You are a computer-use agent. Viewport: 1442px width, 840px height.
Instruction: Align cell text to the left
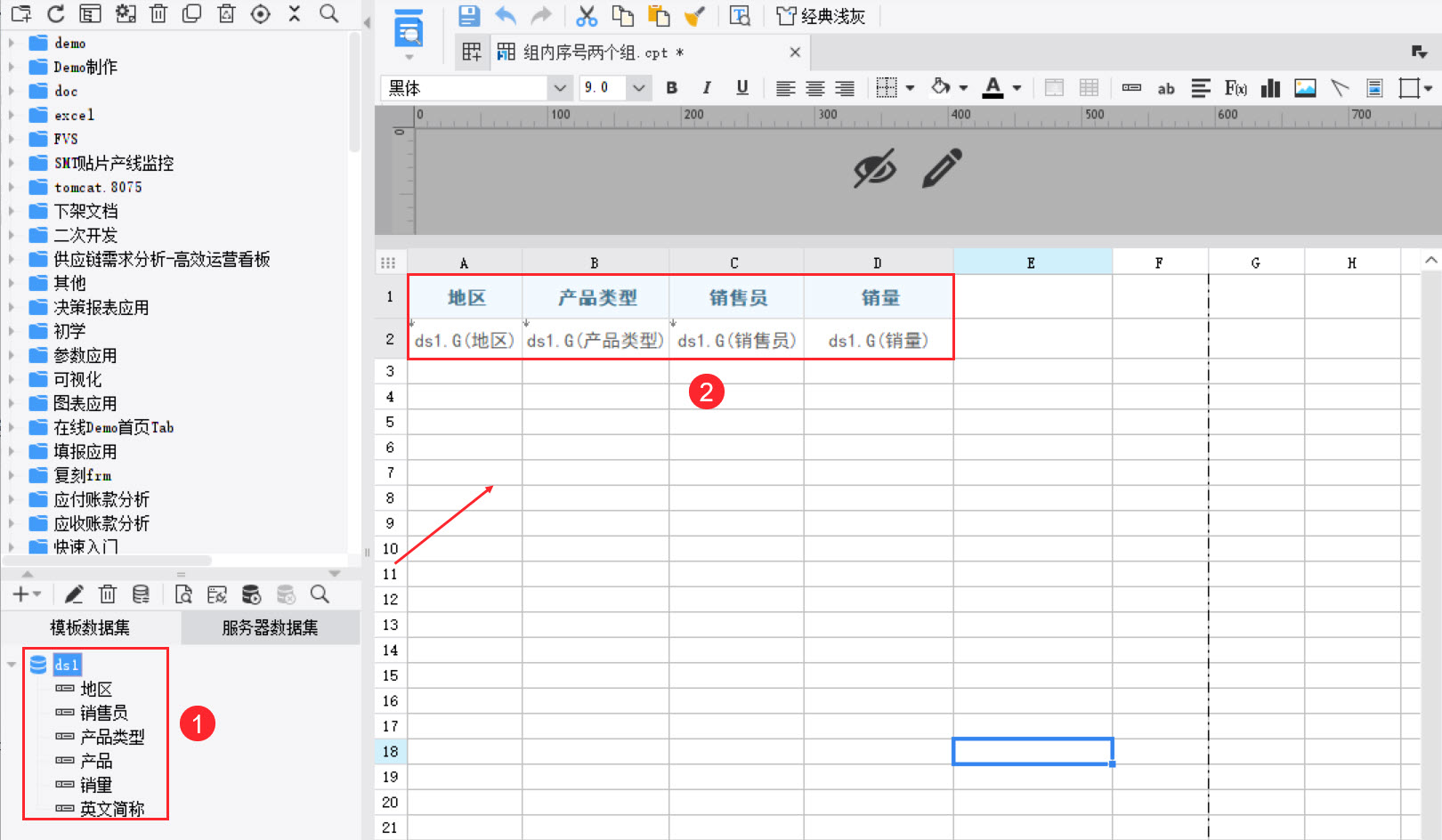click(785, 88)
